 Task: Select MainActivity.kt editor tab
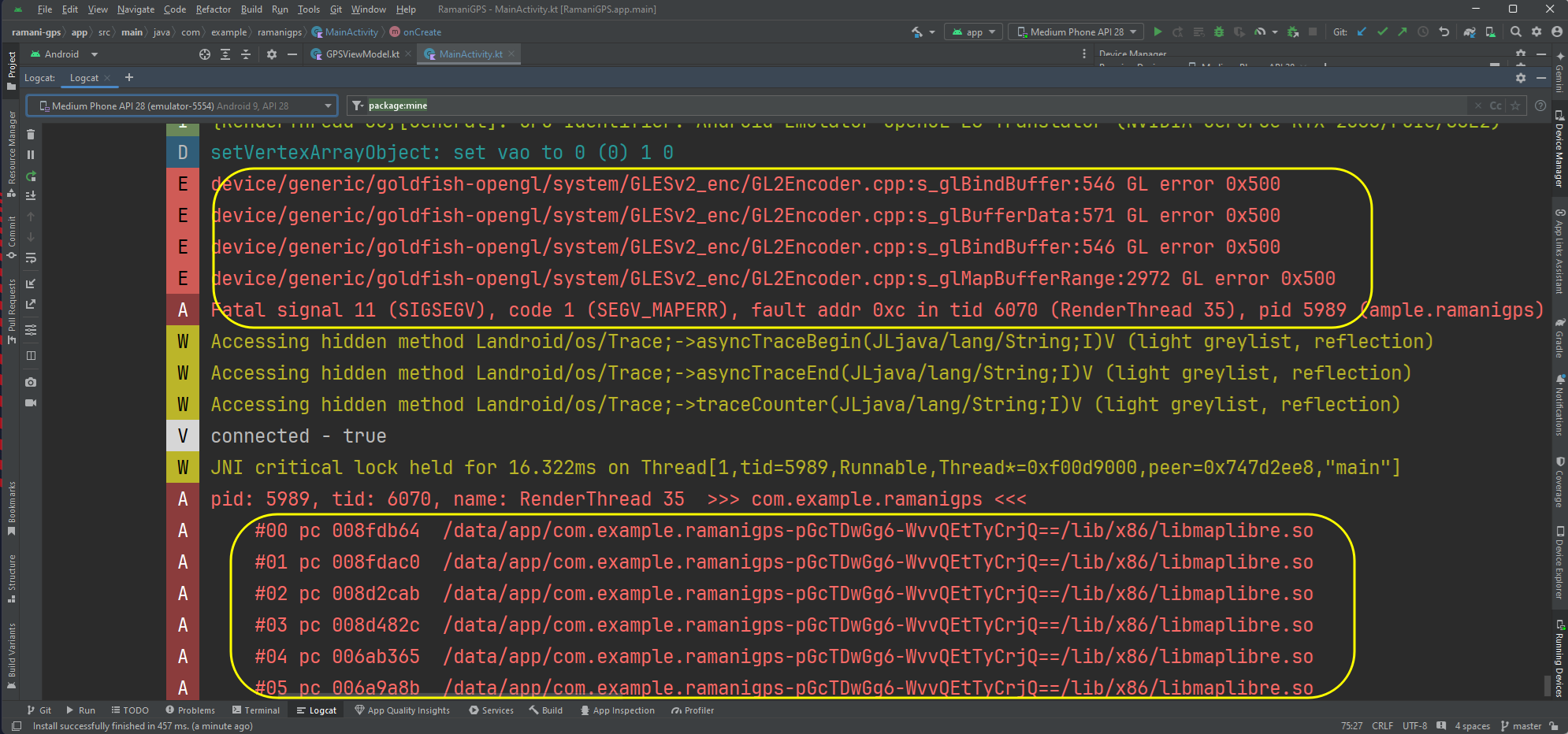tap(470, 54)
